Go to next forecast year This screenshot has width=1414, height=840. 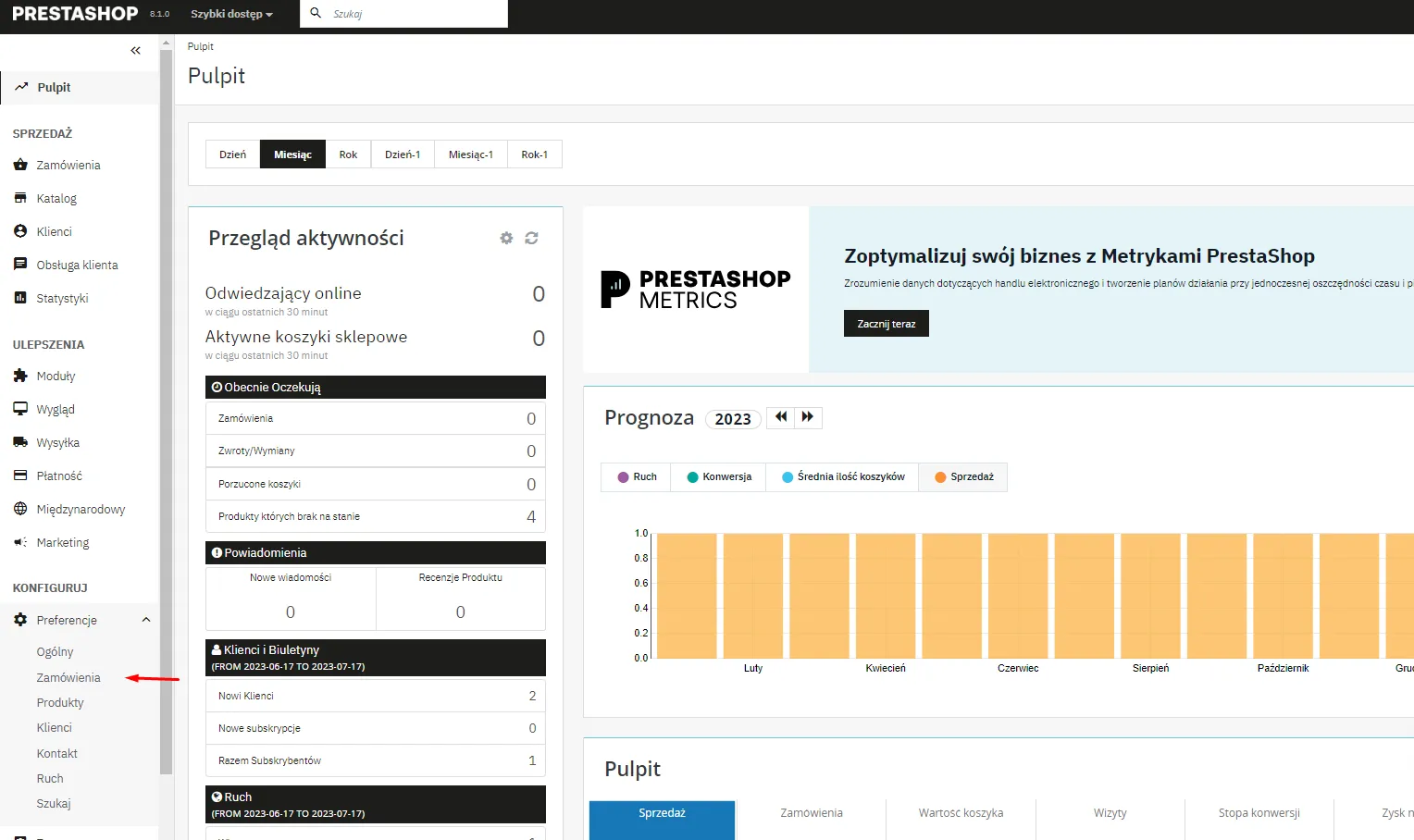pos(808,417)
